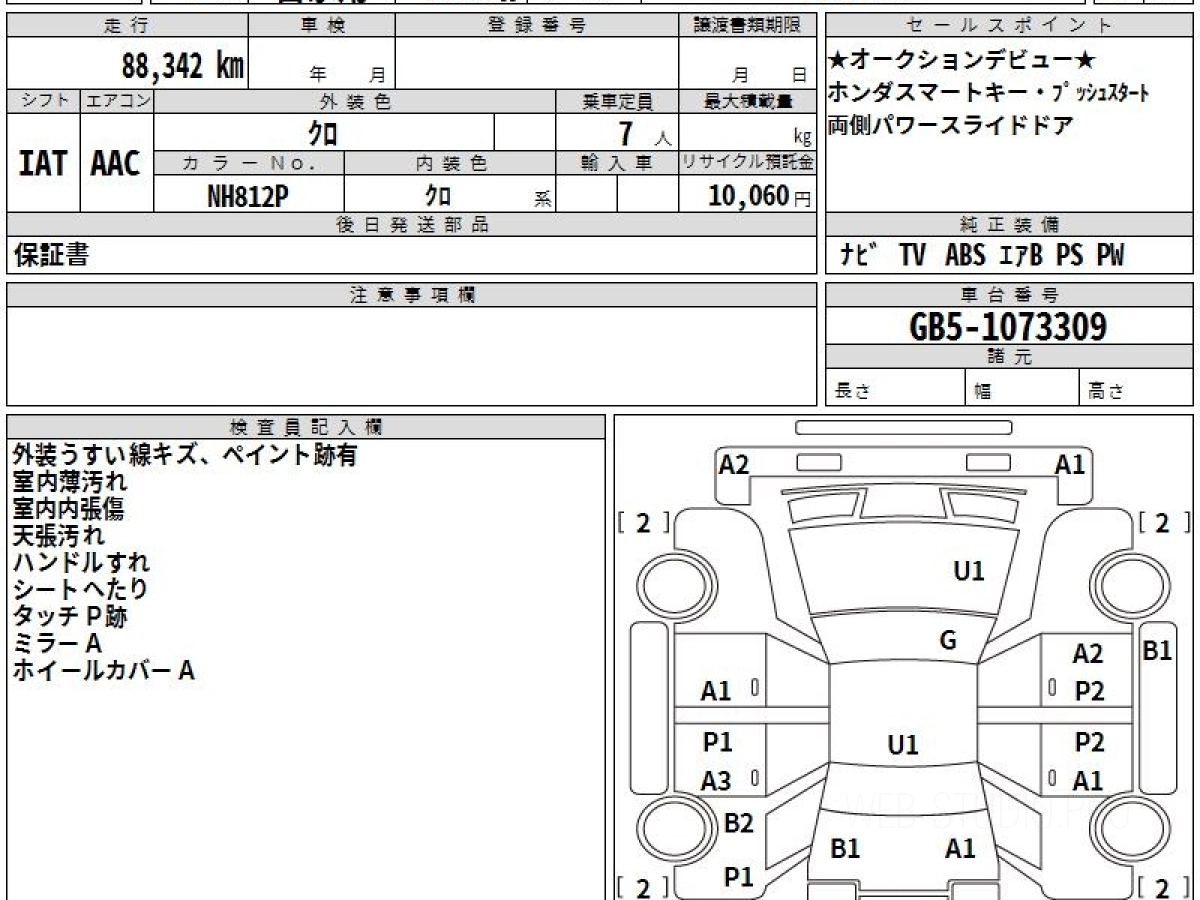Select the タッチP跡 note
Screen dimensions: 1200x900
pyautogui.click(x=70, y=617)
